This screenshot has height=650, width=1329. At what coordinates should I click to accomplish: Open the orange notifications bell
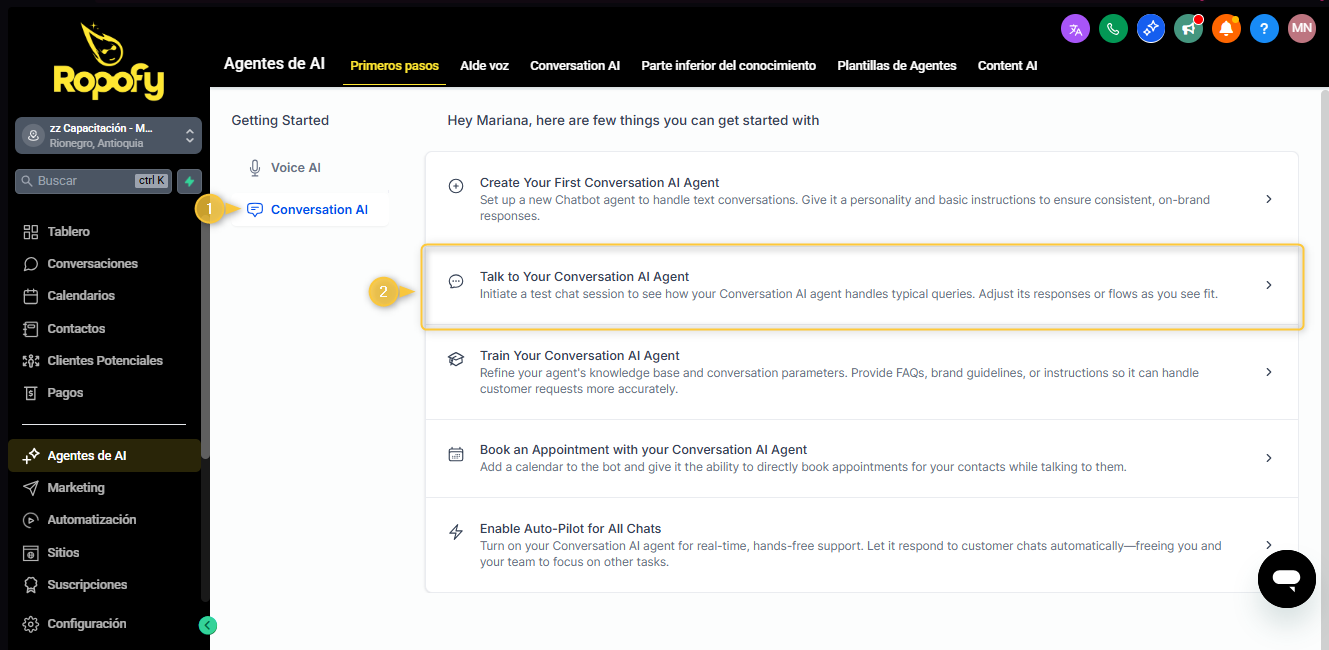coord(1226,28)
